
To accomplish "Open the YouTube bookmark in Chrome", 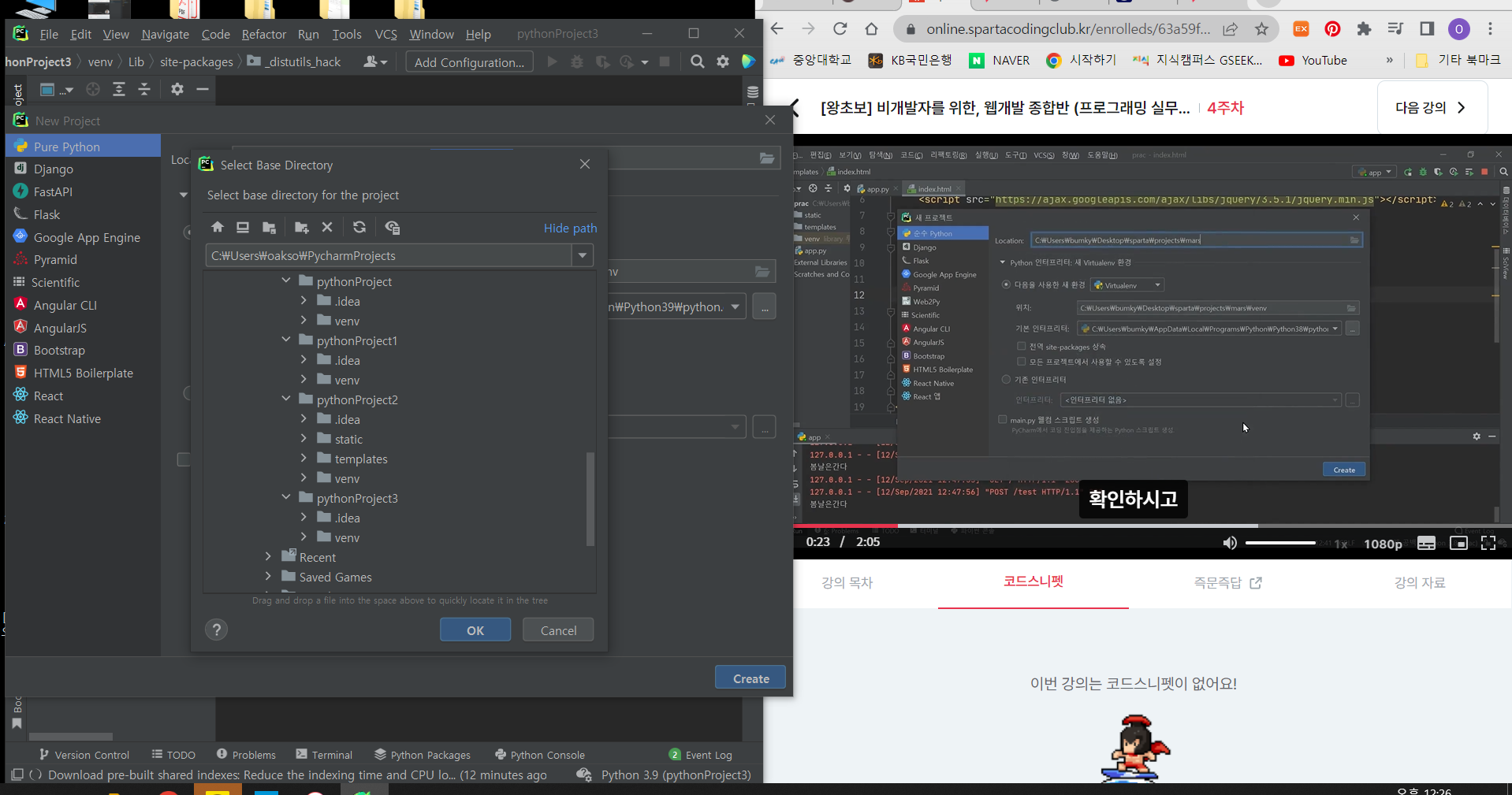I will click(x=1313, y=61).
